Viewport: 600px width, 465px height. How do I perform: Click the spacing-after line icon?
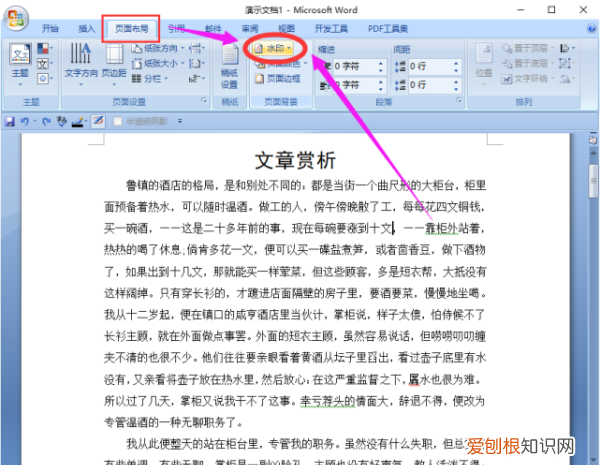tap(400, 85)
